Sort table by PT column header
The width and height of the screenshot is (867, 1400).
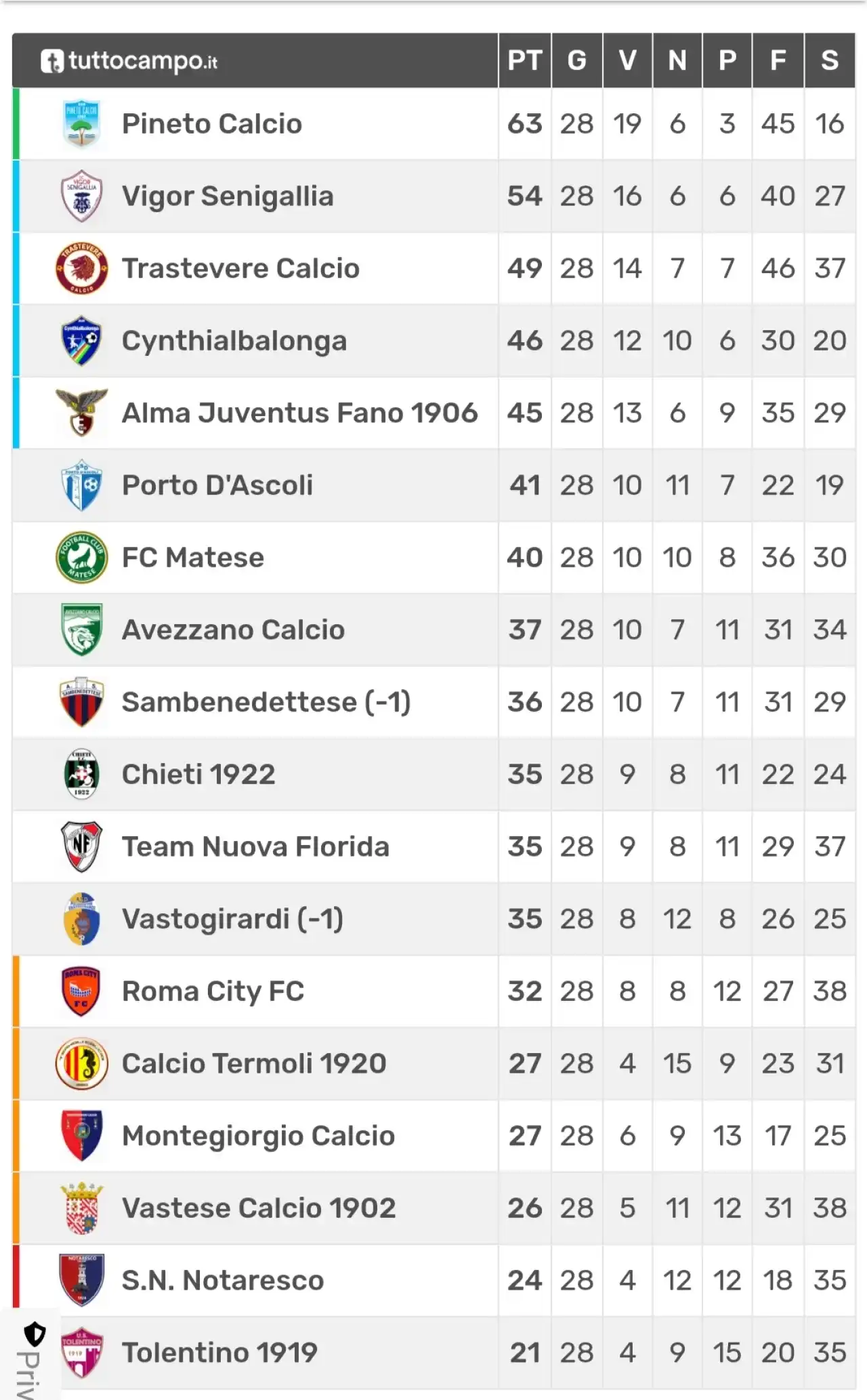click(525, 60)
